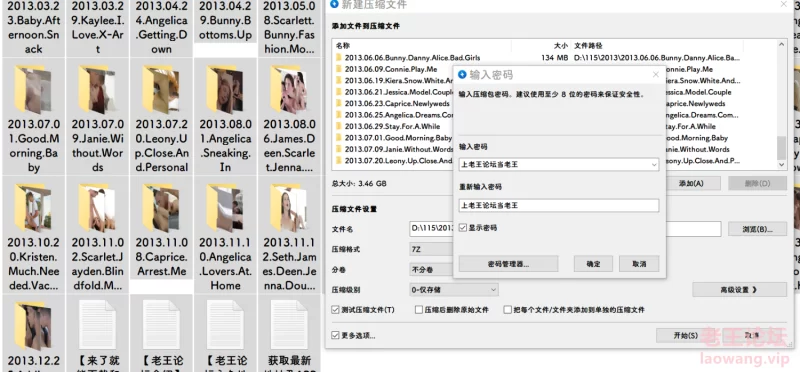Select the 2013.07.09.Janie.Without.Words row in file list
This screenshot has width=800, height=372.
coord(394,150)
